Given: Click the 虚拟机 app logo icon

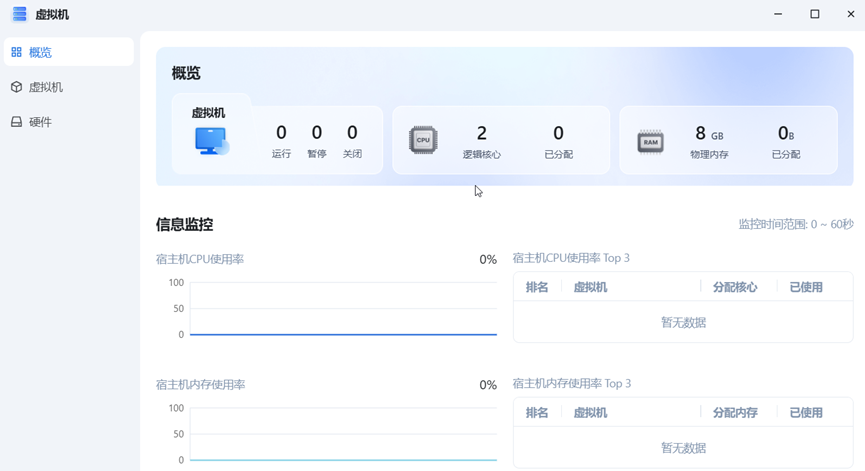Looking at the screenshot, I should click(19, 14).
